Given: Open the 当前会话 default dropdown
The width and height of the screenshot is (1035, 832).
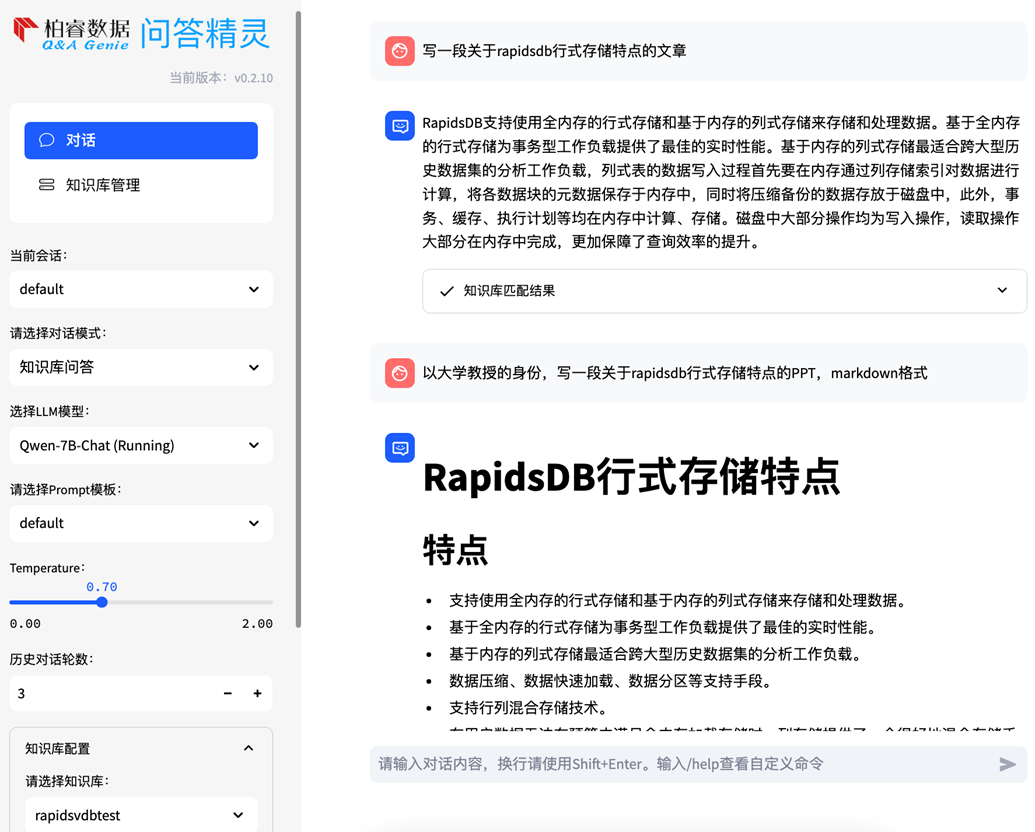Looking at the screenshot, I should 141,289.
